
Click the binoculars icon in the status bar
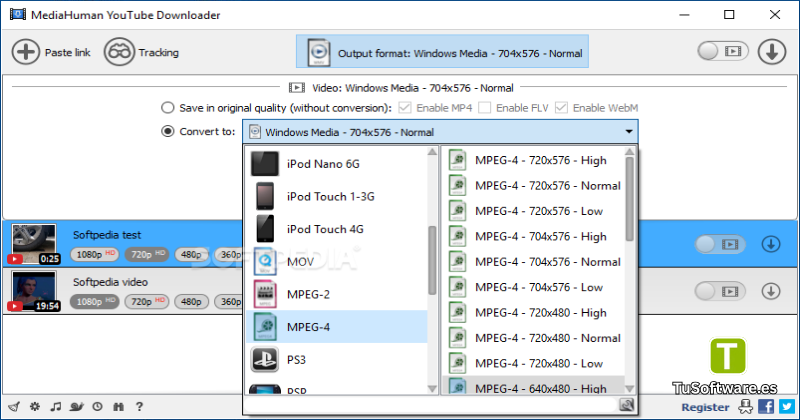point(118,407)
